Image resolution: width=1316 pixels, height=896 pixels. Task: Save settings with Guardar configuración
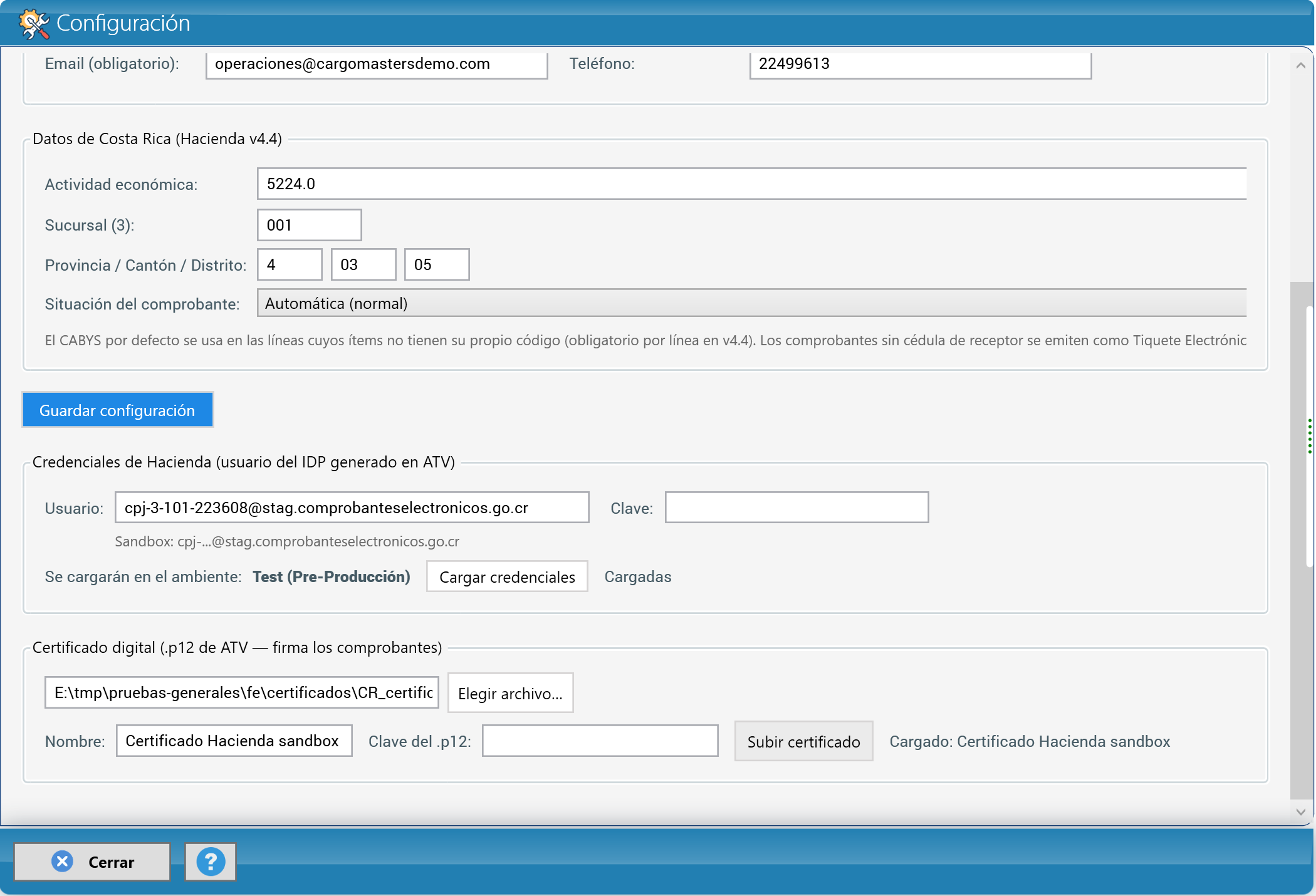click(117, 410)
